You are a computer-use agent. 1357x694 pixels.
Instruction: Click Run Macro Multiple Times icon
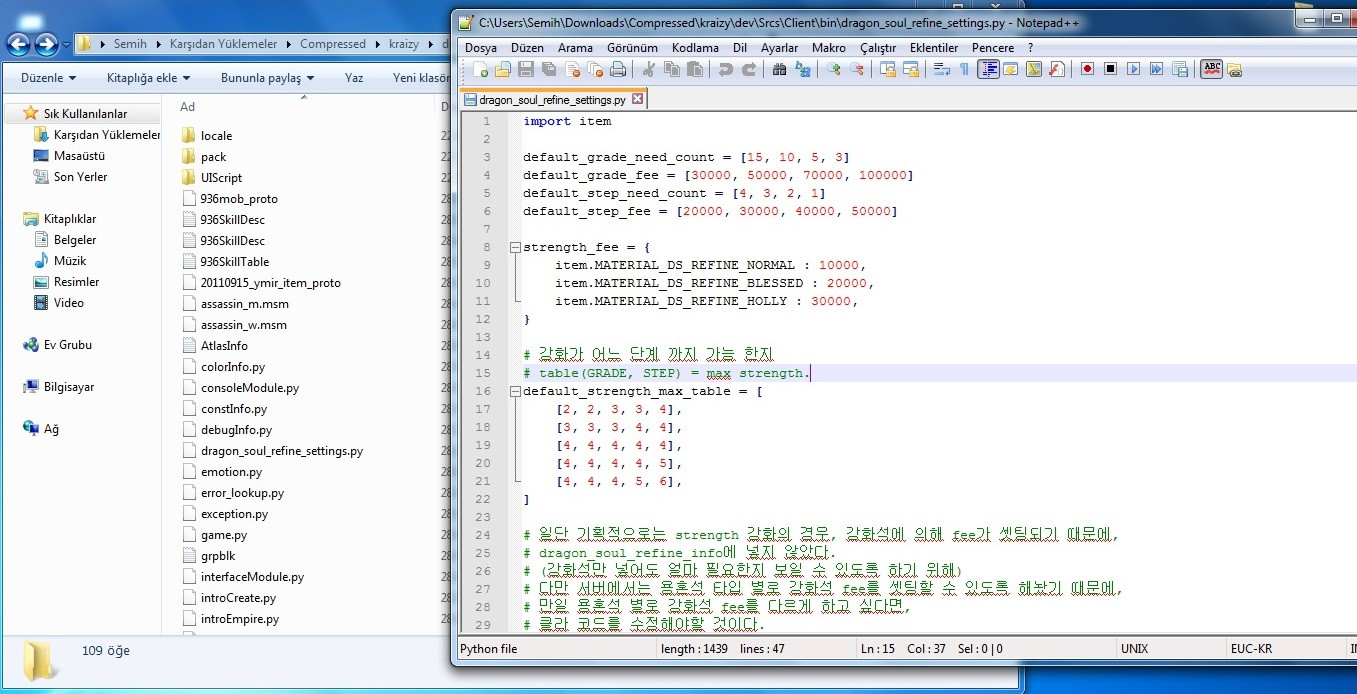point(1156,69)
